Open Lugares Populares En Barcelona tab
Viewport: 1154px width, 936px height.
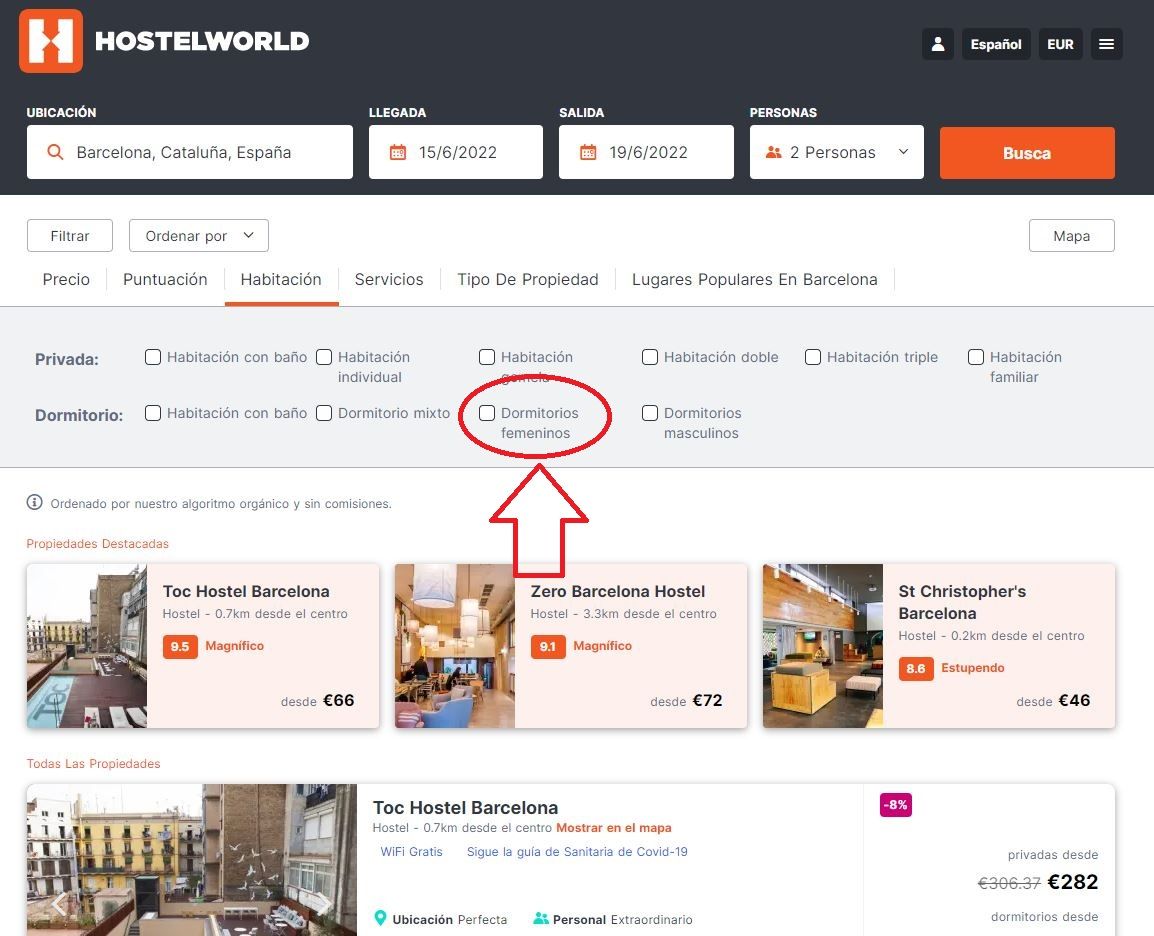(x=754, y=280)
